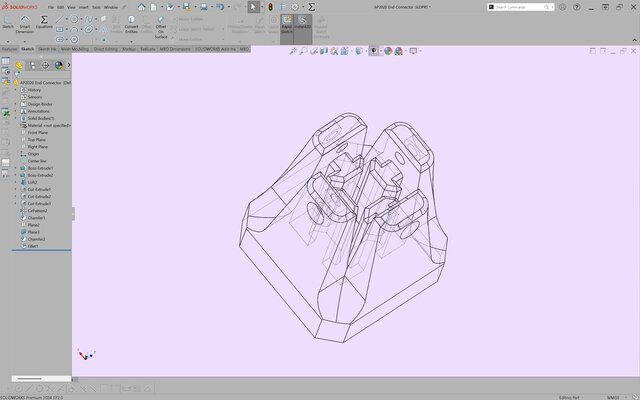Open the Insert menu
The image size is (640, 400).
(x=82, y=6)
